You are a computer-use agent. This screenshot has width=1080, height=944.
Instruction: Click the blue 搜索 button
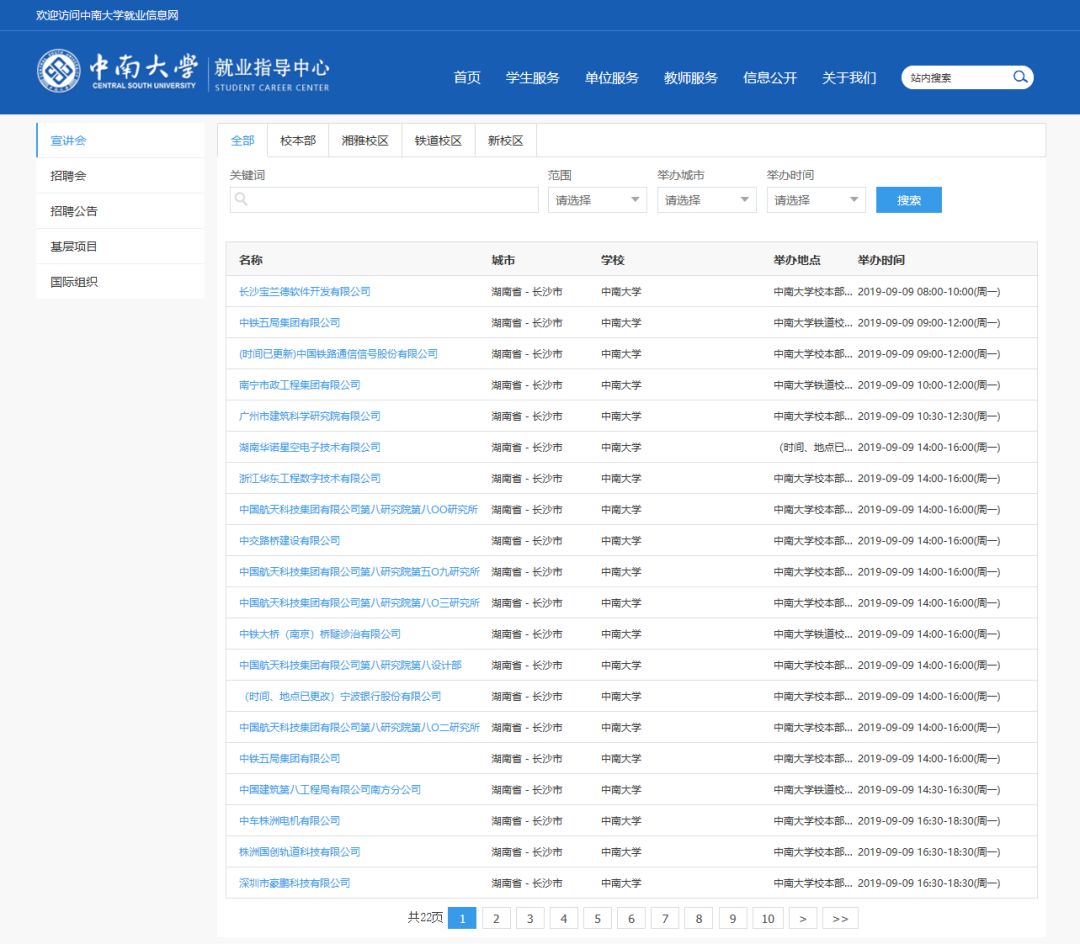(x=908, y=200)
